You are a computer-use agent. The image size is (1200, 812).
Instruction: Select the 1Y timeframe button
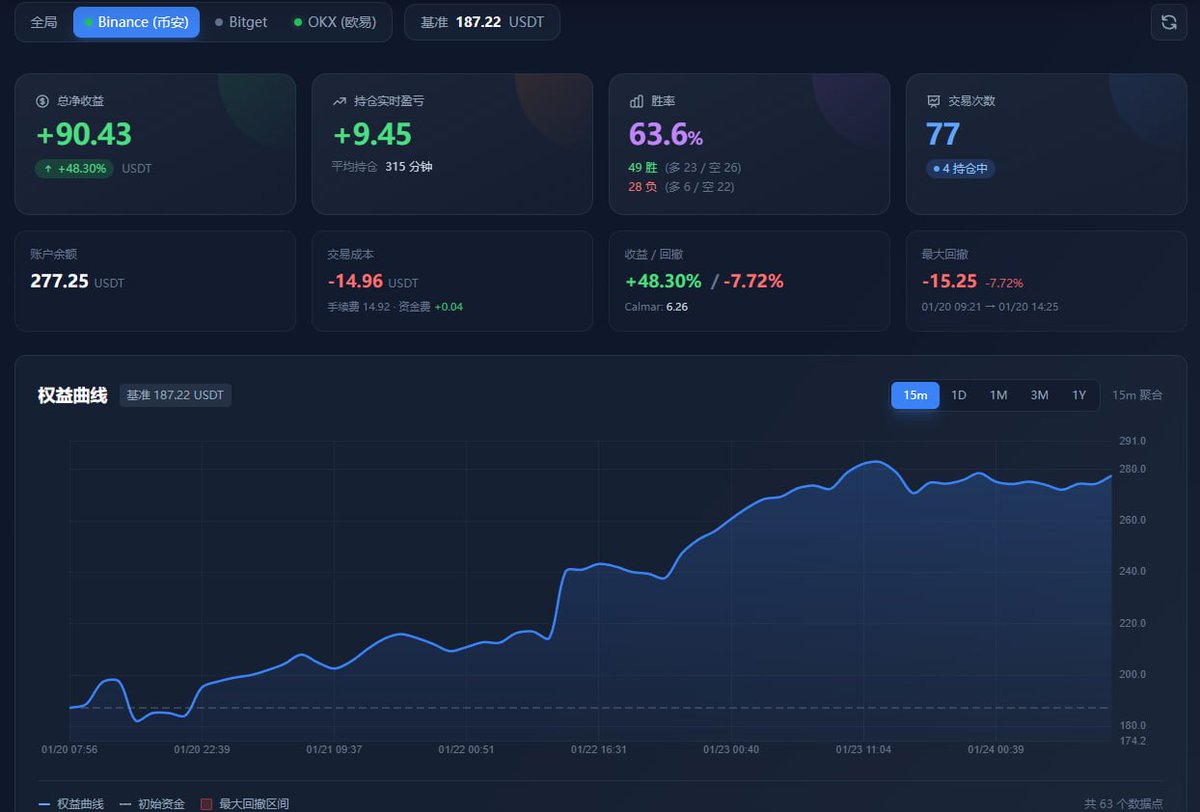pos(1079,395)
